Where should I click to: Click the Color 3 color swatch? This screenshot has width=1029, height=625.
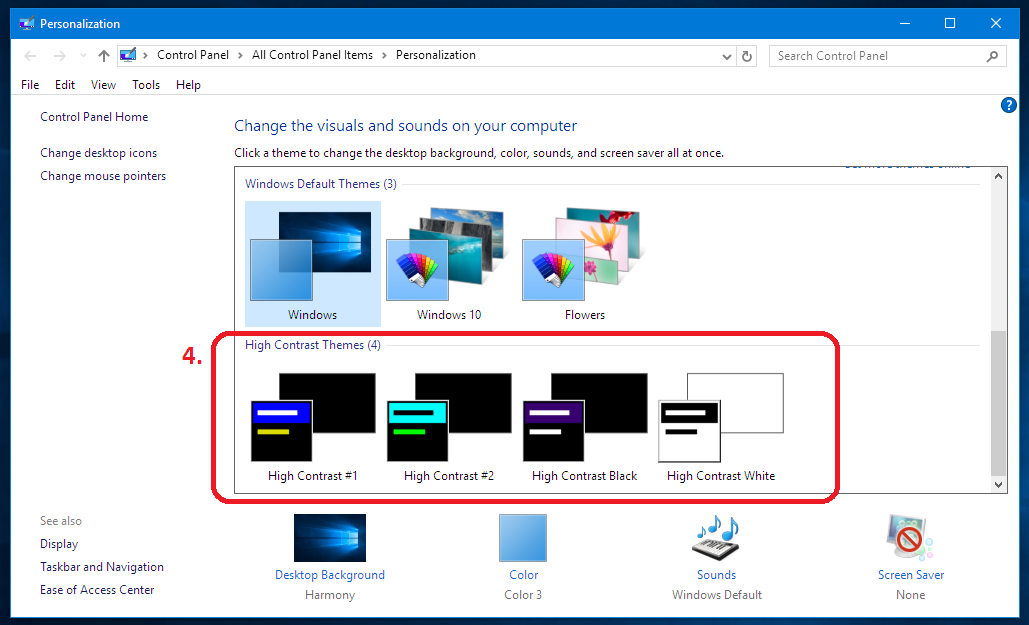coord(523,537)
